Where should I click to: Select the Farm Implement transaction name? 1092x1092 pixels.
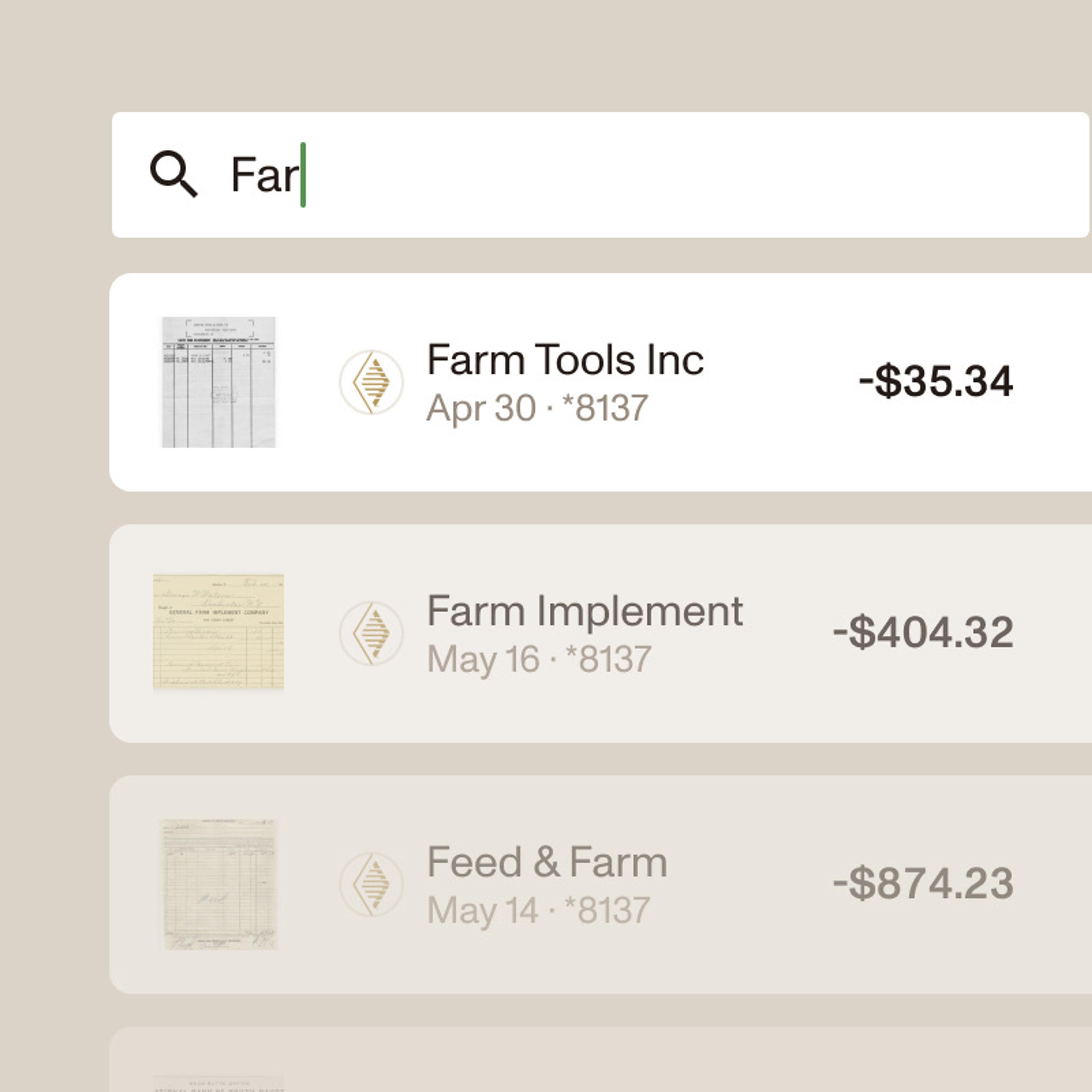point(584,611)
